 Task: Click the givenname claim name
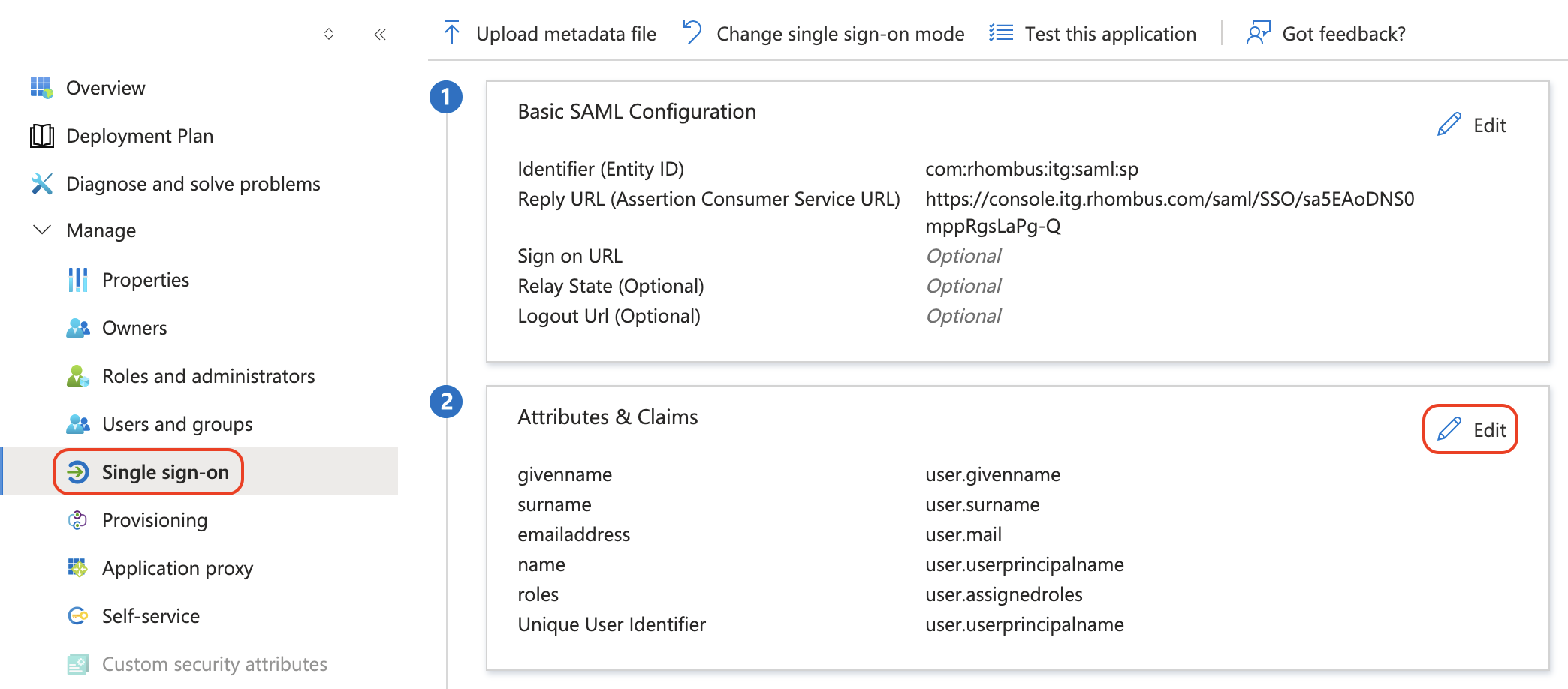pos(565,474)
